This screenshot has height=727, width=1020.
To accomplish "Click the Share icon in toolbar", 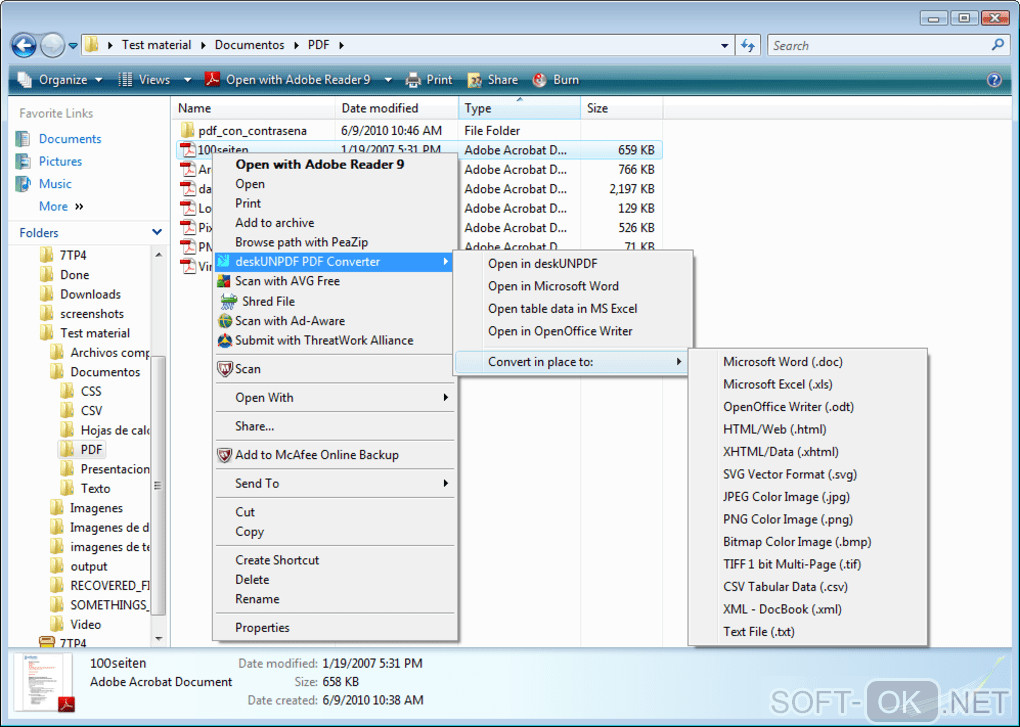I will [x=475, y=80].
